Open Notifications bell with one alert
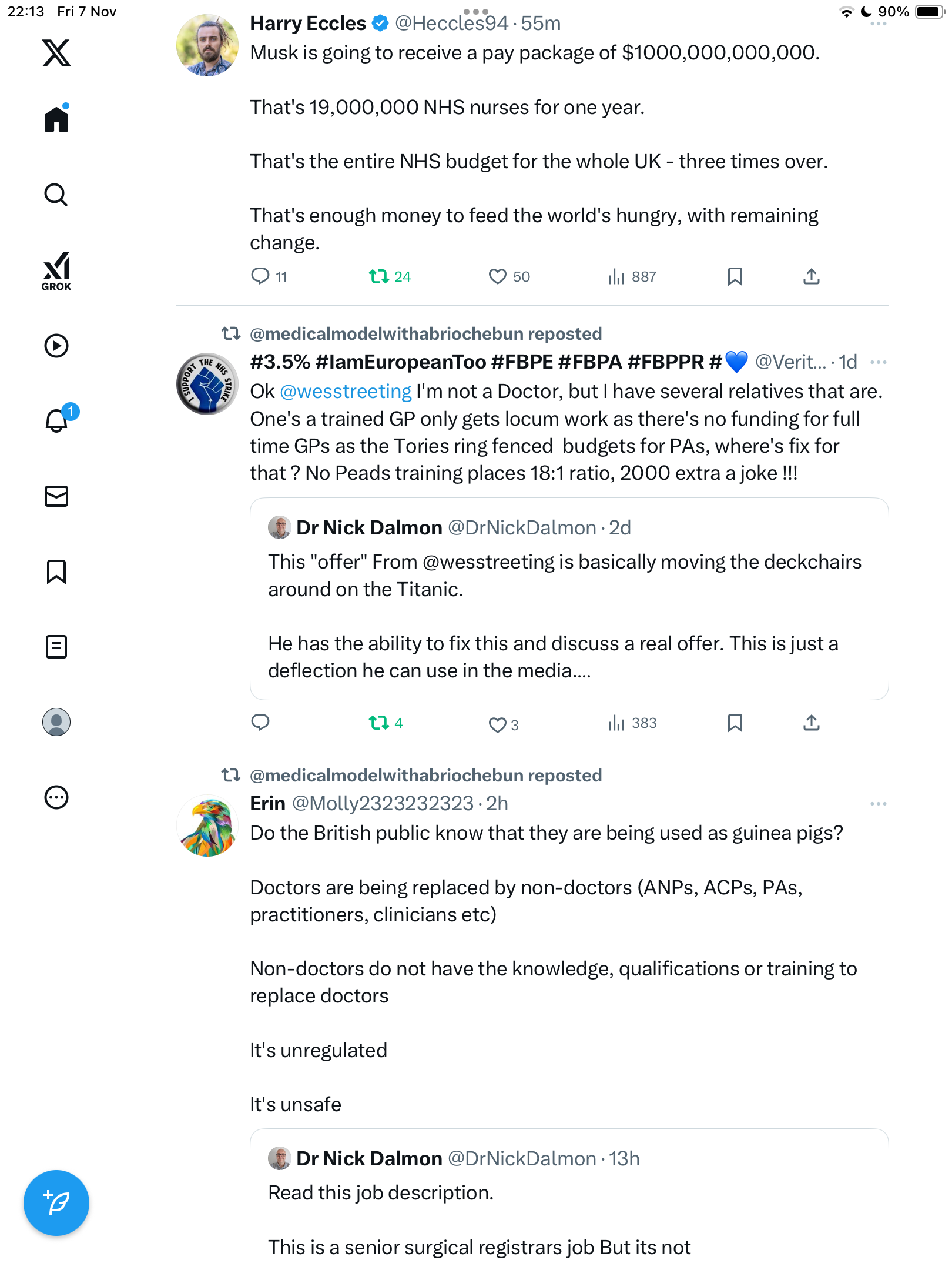952x1270 pixels. 57,420
